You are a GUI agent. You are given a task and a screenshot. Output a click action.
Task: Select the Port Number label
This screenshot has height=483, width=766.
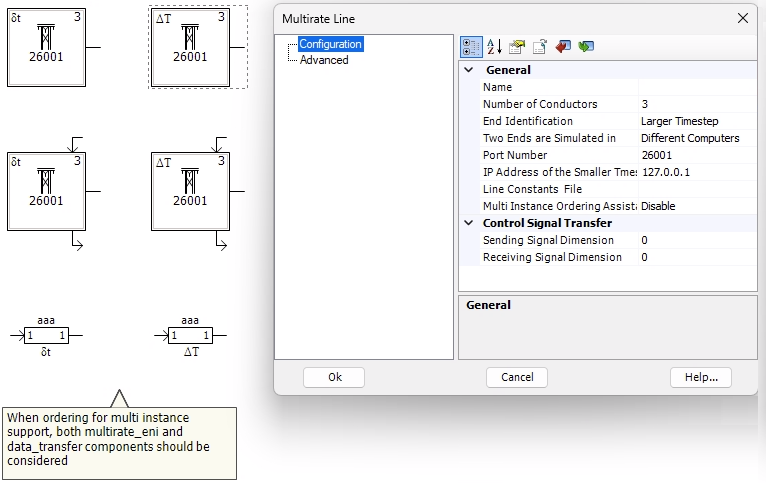pyautogui.click(x=515, y=155)
